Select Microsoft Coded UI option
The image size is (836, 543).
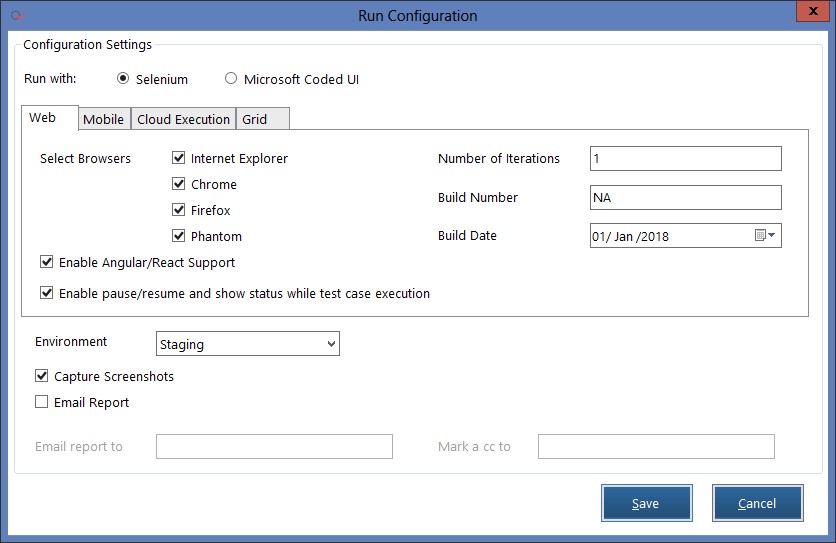pyautogui.click(x=231, y=79)
